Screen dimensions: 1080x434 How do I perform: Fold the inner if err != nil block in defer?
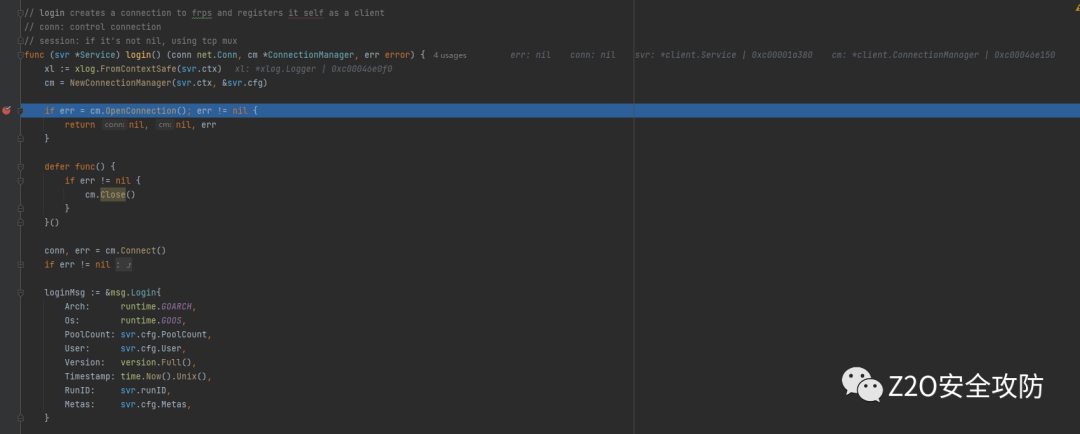coord(21,180)
